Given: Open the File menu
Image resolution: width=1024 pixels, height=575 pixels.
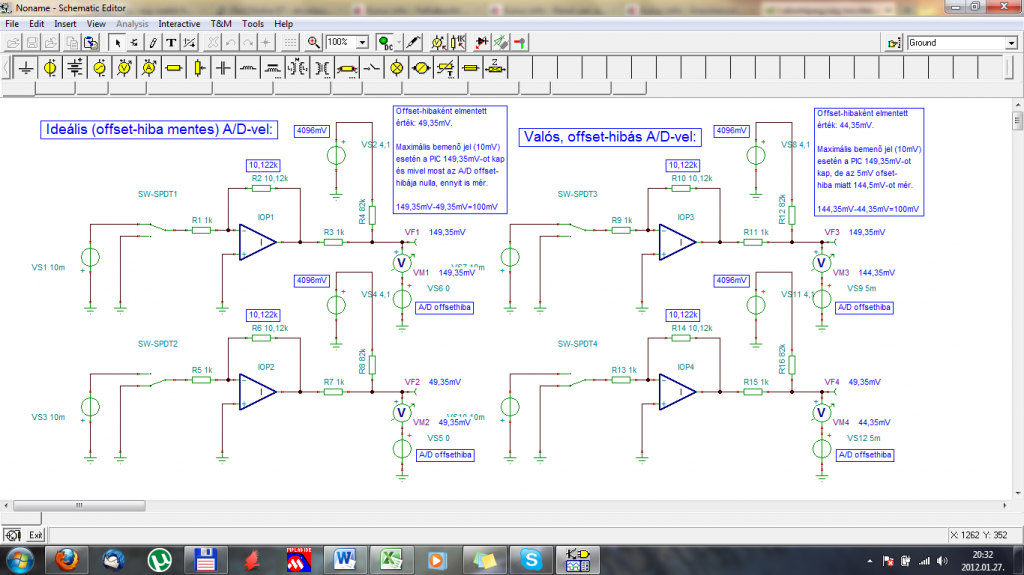Looking at the screenshot, I should click(12, 24).
